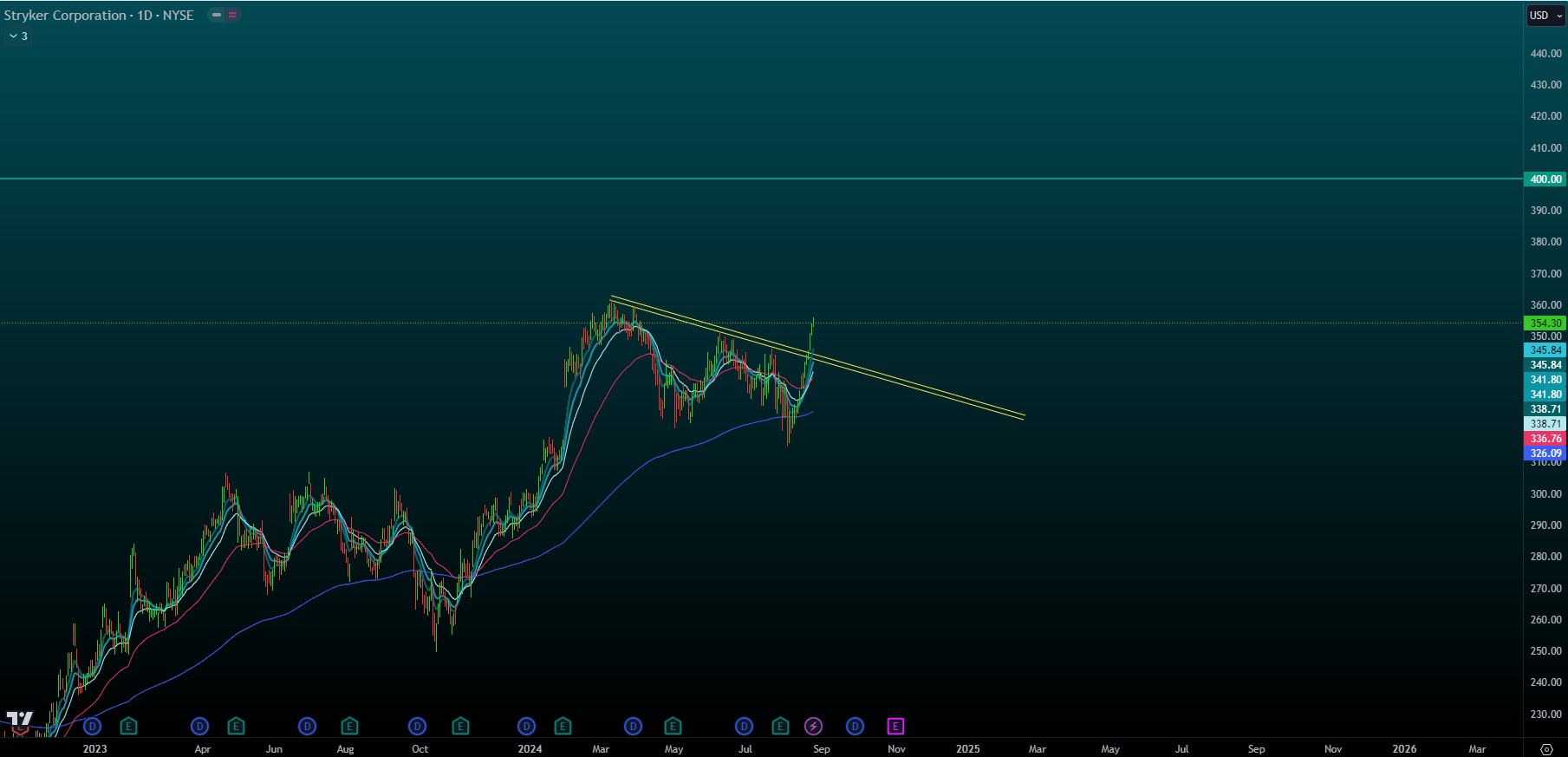Click the earnings marker just after 2023
Image resolution: width=1568 pixels, height=757 pixels.
tap(128, 726)
